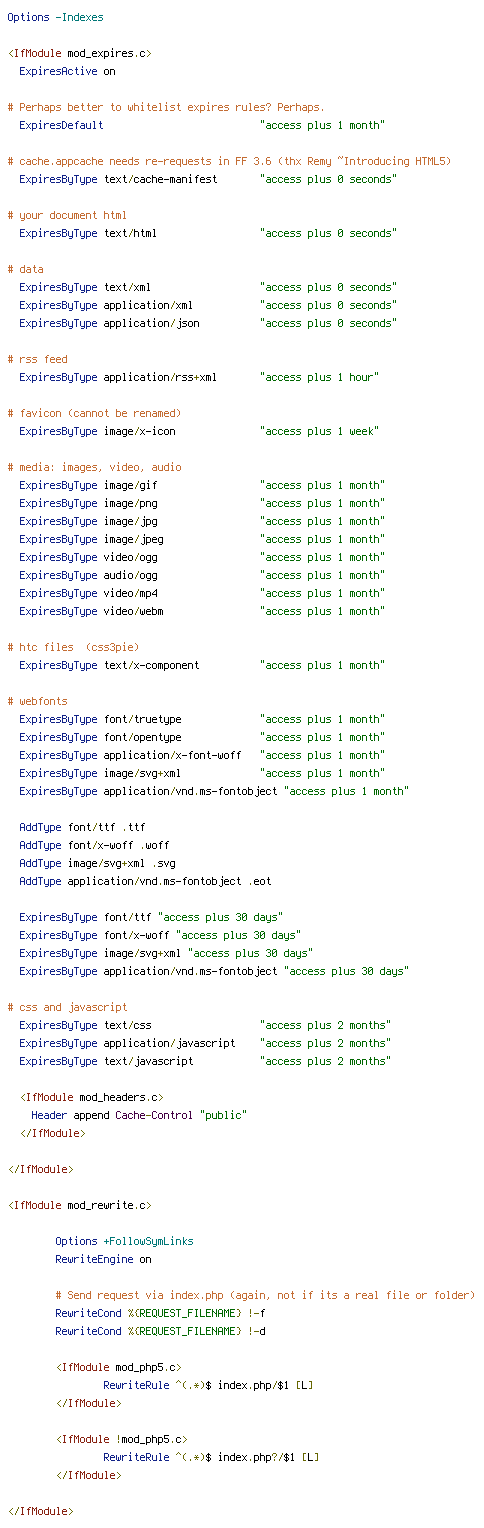Click the opening IfModule mod_expires.c tag
The width and height of the screenshot is (484, 1528).
(x=80, y=53)
